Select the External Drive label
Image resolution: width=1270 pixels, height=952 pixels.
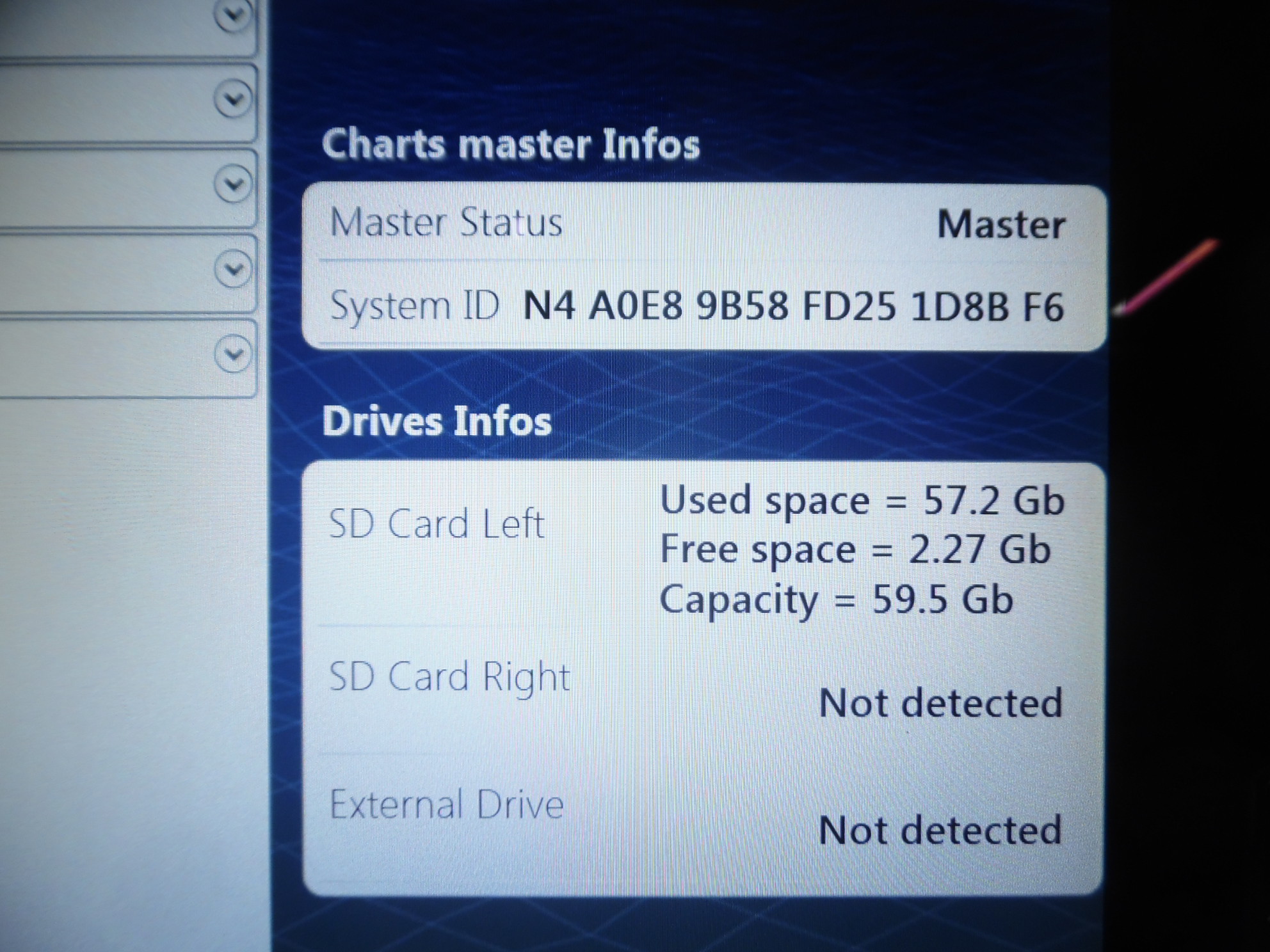click(x=446, y=804)
